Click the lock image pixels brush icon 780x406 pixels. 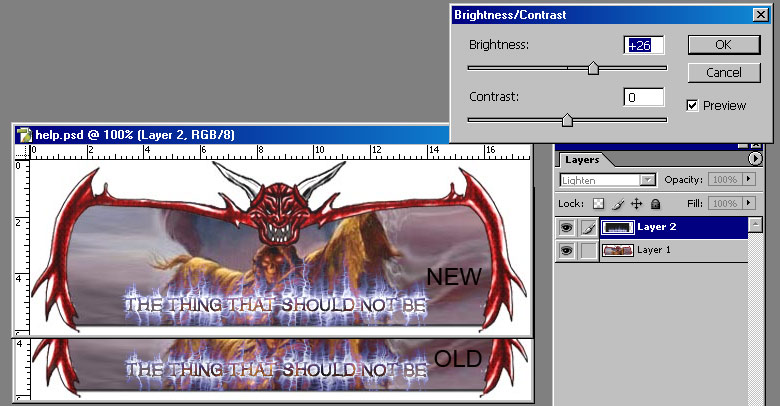click(x=618, y=204)
